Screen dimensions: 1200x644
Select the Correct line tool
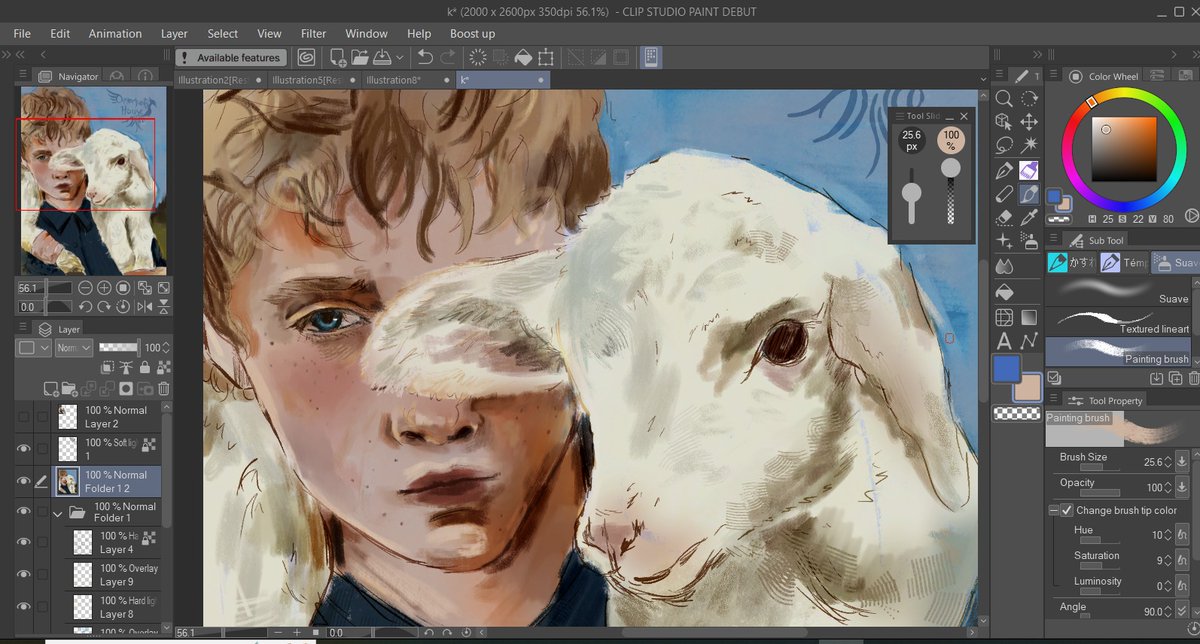(x=1029, y=342)
